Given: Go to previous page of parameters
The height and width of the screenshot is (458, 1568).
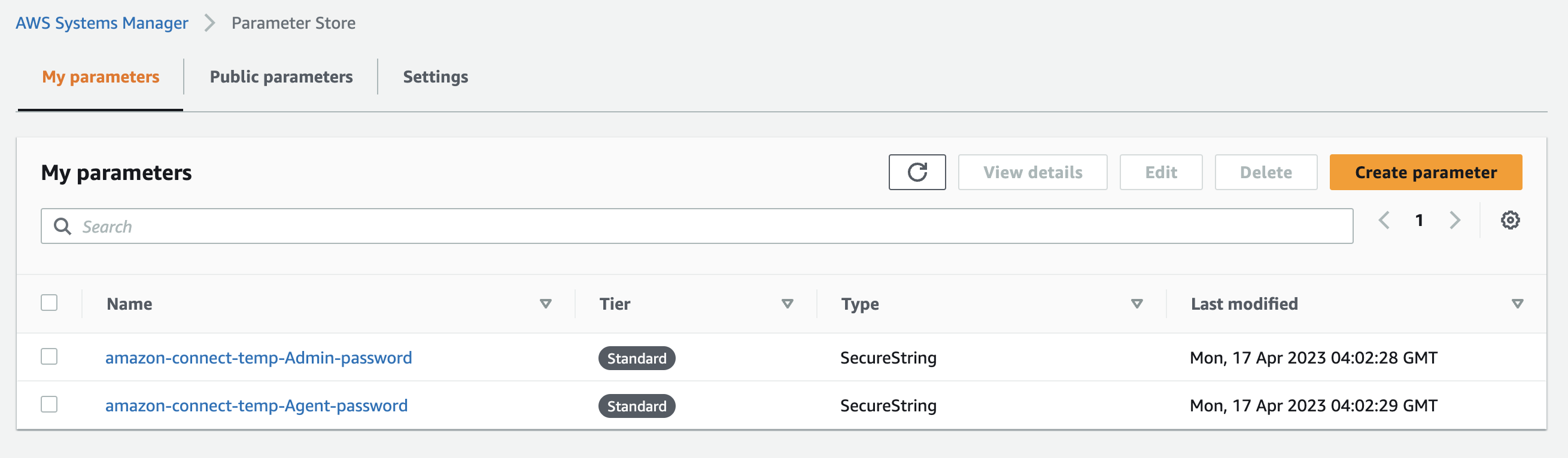Looking at the screenshot, I should pyautogui.click(x=1384, y=220).
